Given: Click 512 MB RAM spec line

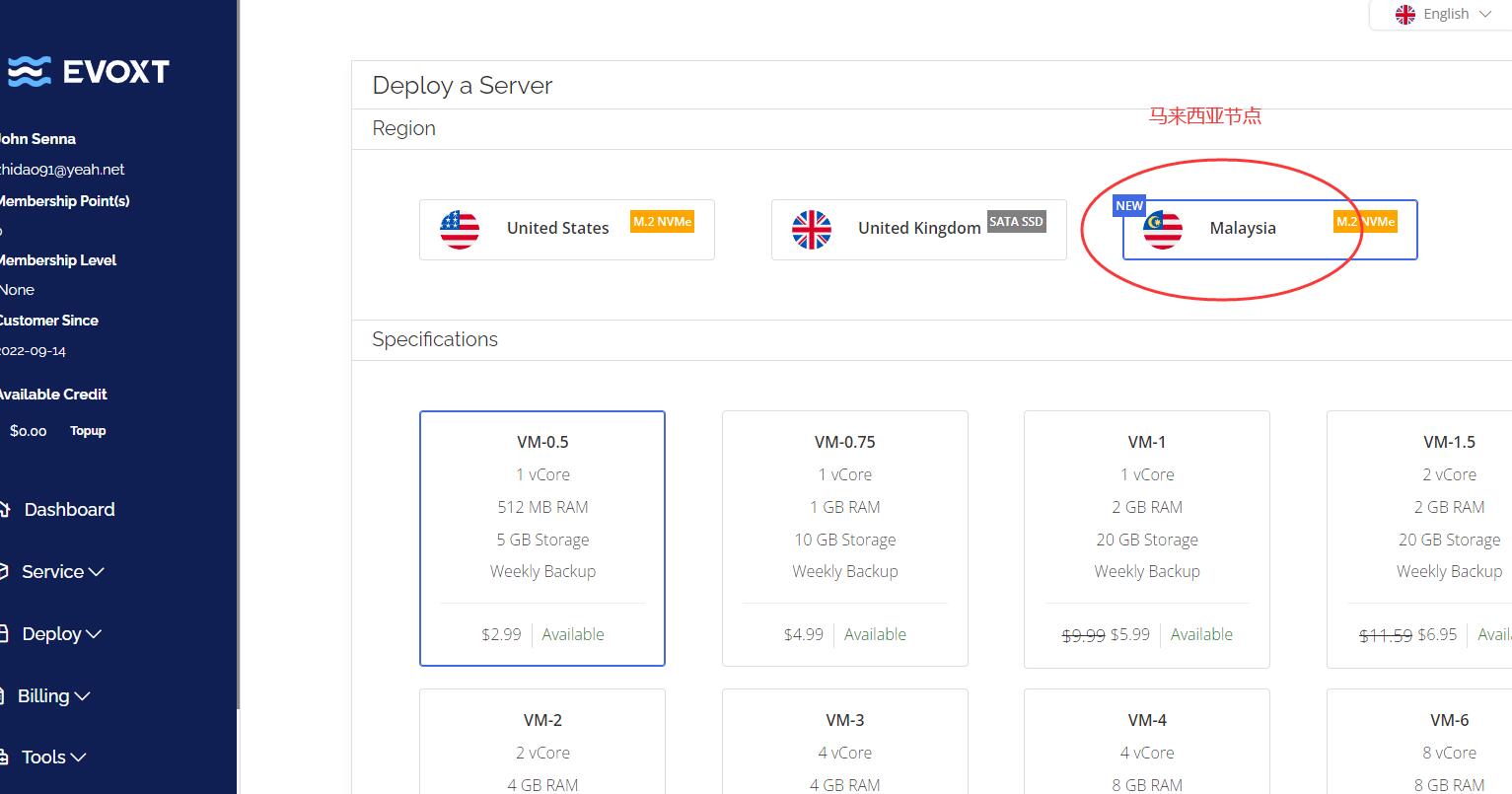Looking at the screenshot, I should point(542,507).
